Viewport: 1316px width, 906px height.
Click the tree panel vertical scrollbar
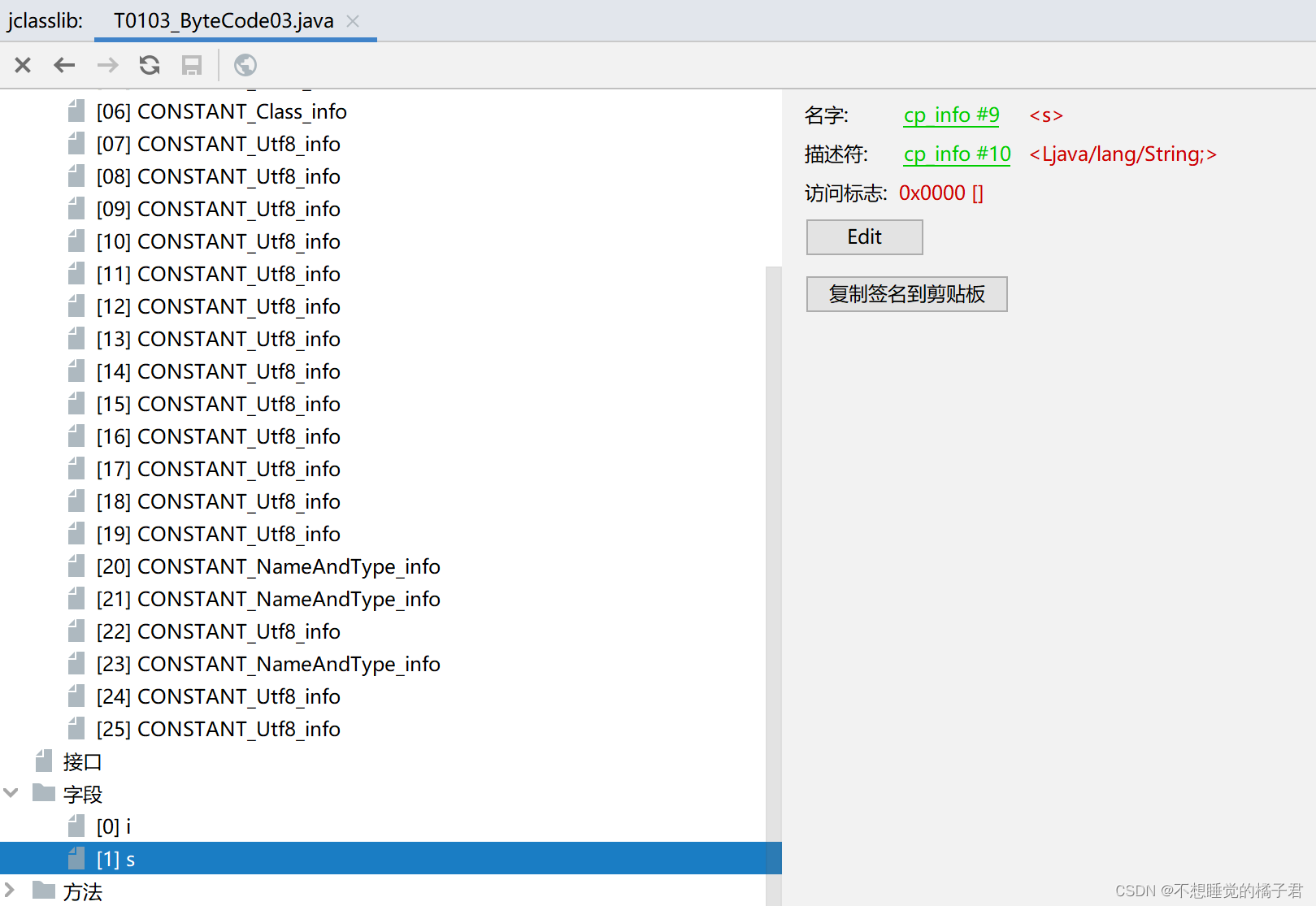(x=774, y=585)
